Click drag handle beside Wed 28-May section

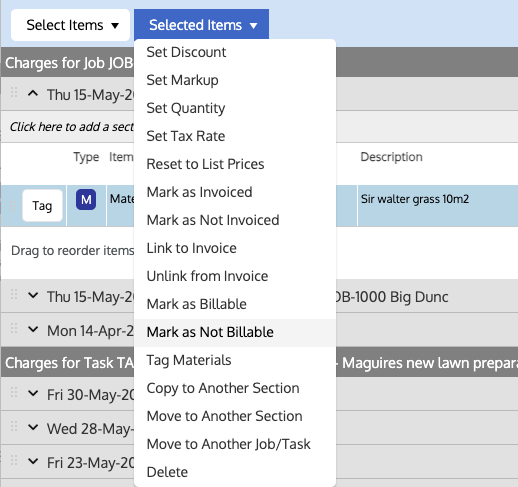pyautogui.click(x=14, y=426)
